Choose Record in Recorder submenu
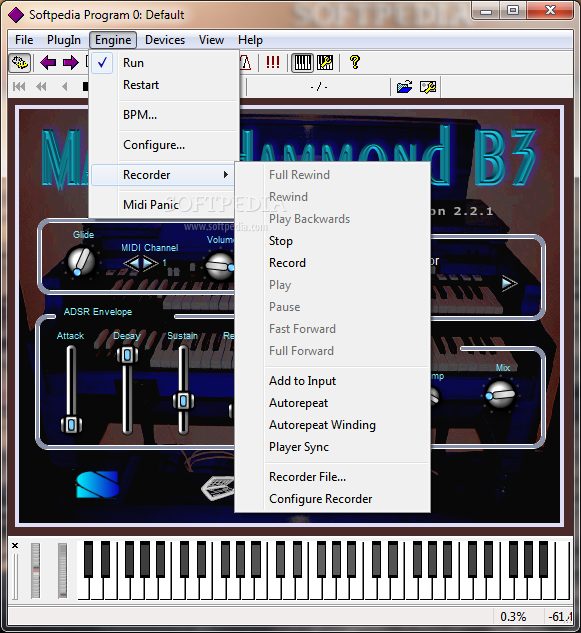Viewport: 581px width, 633px height. pyautogui.click(x=333, y=263)
